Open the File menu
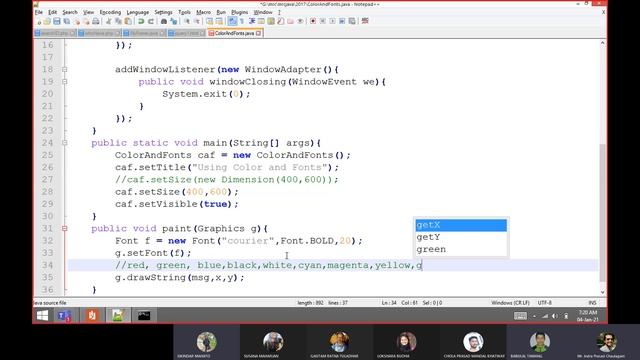The width and height of the screenshot is (640, 360). (x=39, y=12)
